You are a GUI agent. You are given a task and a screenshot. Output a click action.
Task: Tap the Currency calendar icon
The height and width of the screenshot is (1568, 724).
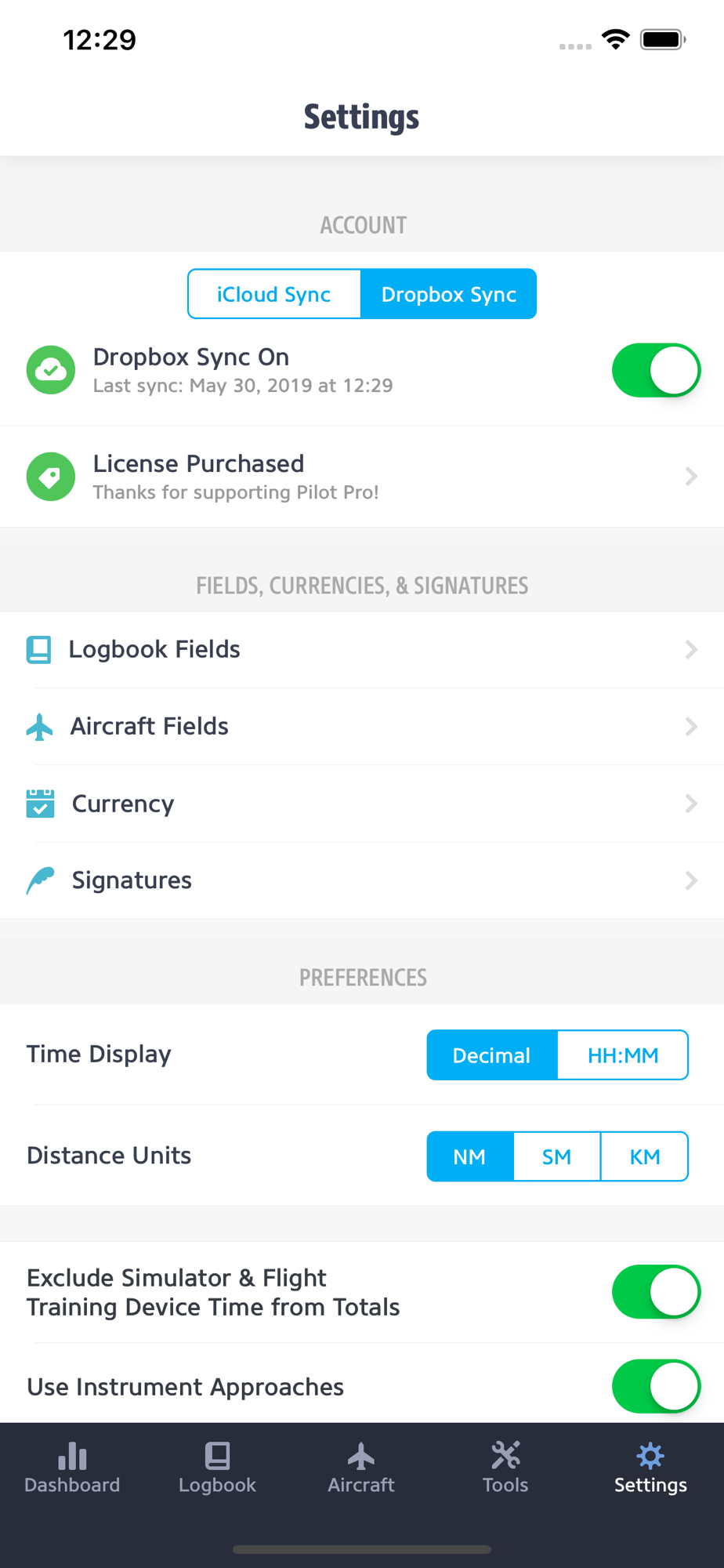tap(40, 804)
